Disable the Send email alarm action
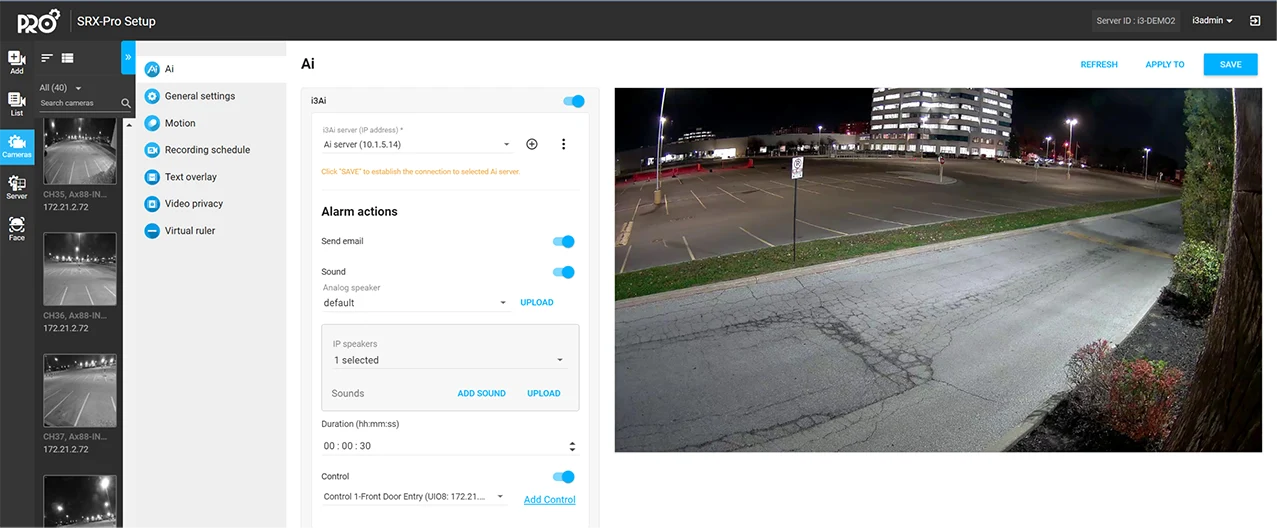The image size is (1280, 528). [x=564, y=242]
